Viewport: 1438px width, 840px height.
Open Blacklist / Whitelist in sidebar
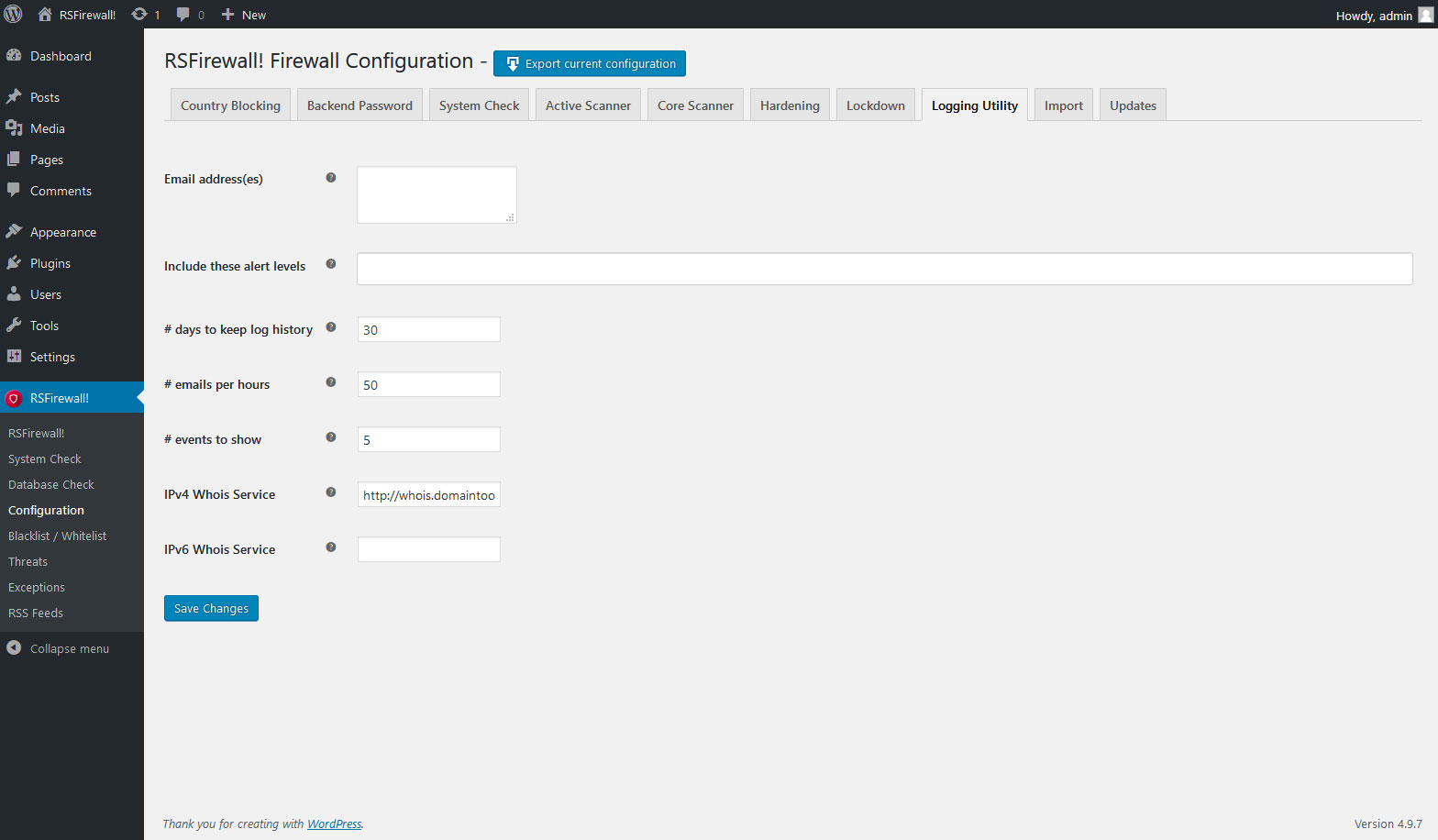pyautogui.click(x=58, y=536)
